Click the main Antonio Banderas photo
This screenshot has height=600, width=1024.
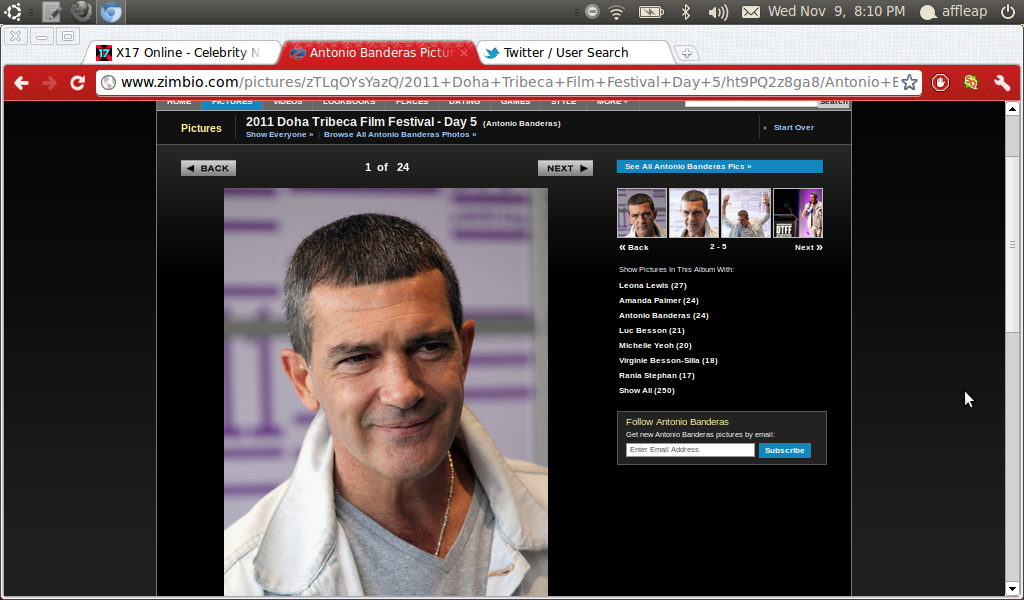[386, 392]
